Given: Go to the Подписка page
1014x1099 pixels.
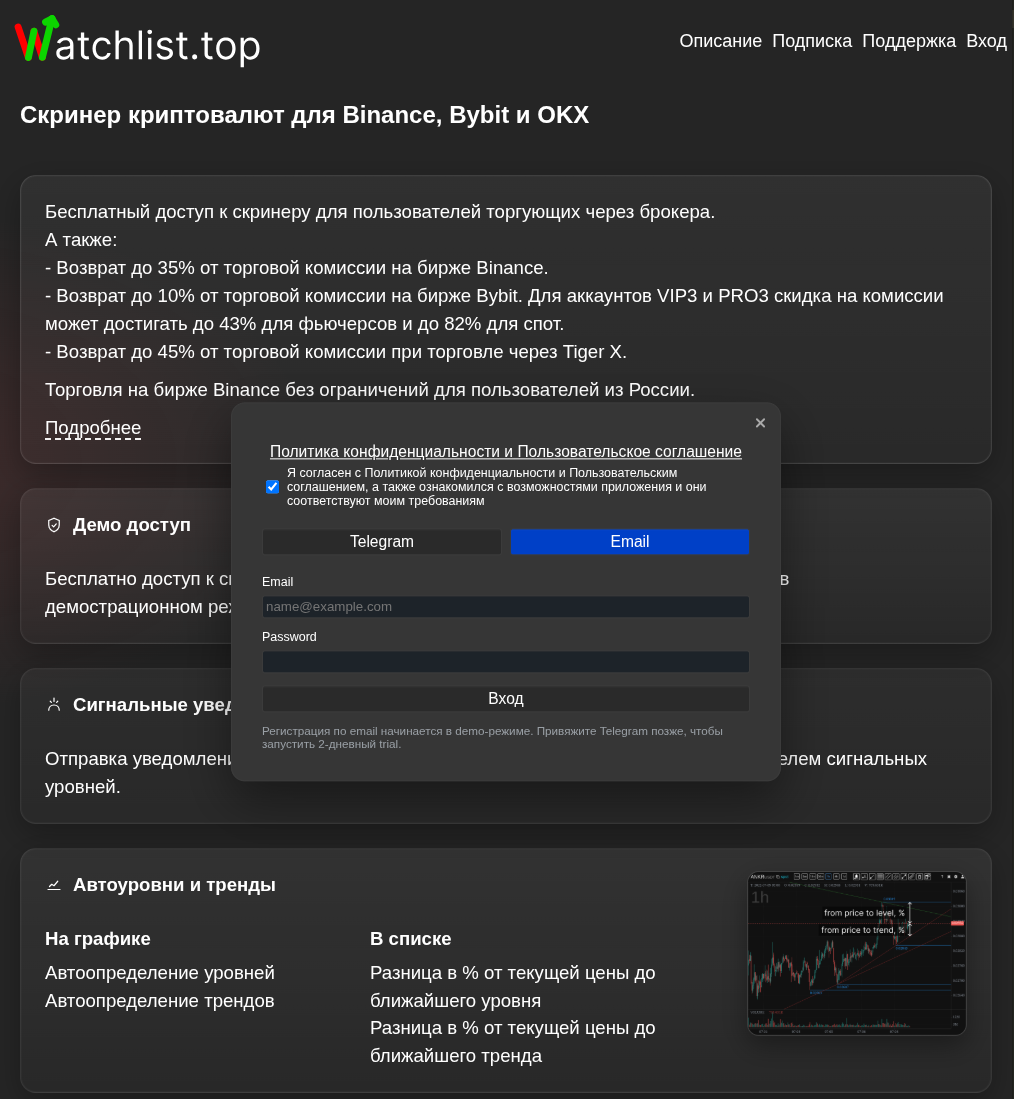Looking at the screenshot, I should [812, 41].
